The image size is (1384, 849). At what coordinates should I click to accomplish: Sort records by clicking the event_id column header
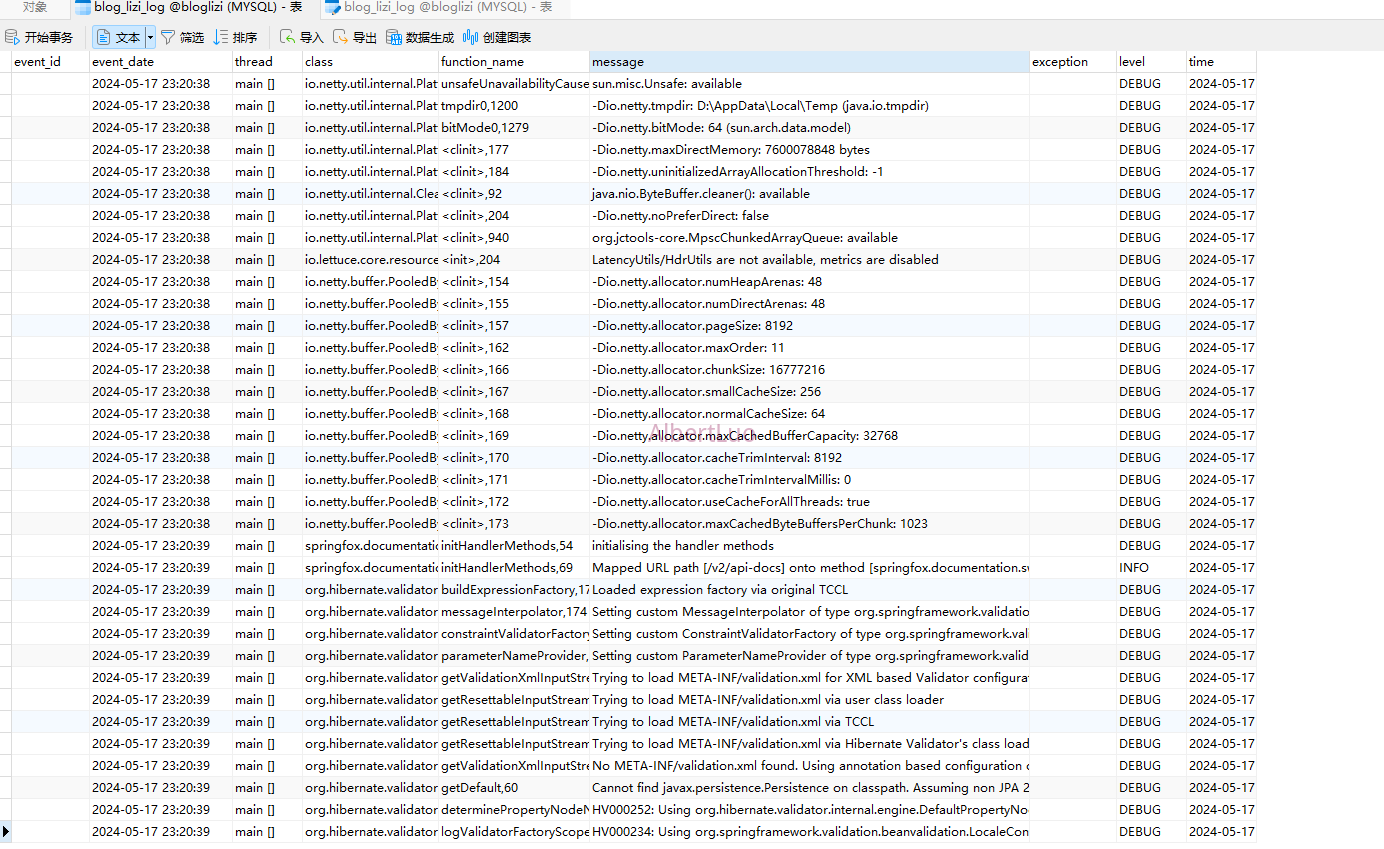(x=45, y=61)
